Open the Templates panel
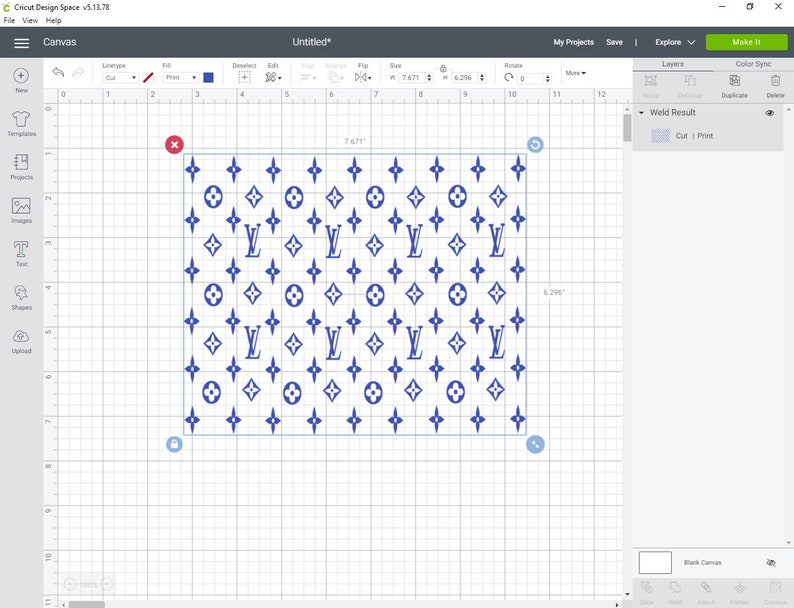Image resolution: width=794 pixels, height=608 pixels. click(x=21, y=119)
